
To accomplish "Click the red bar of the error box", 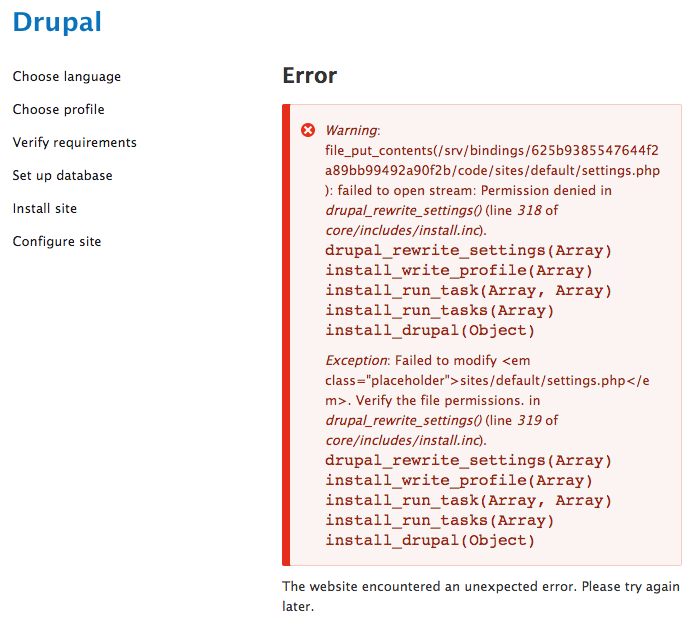I will click(286, 335).
